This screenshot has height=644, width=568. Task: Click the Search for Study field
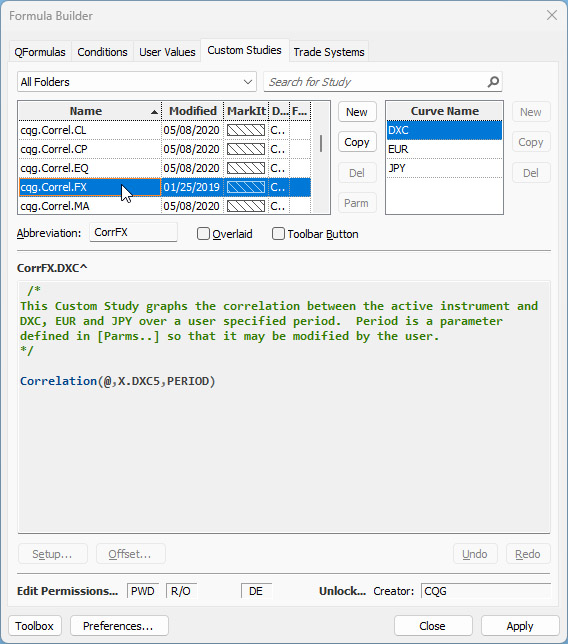(x=376, y=82)
